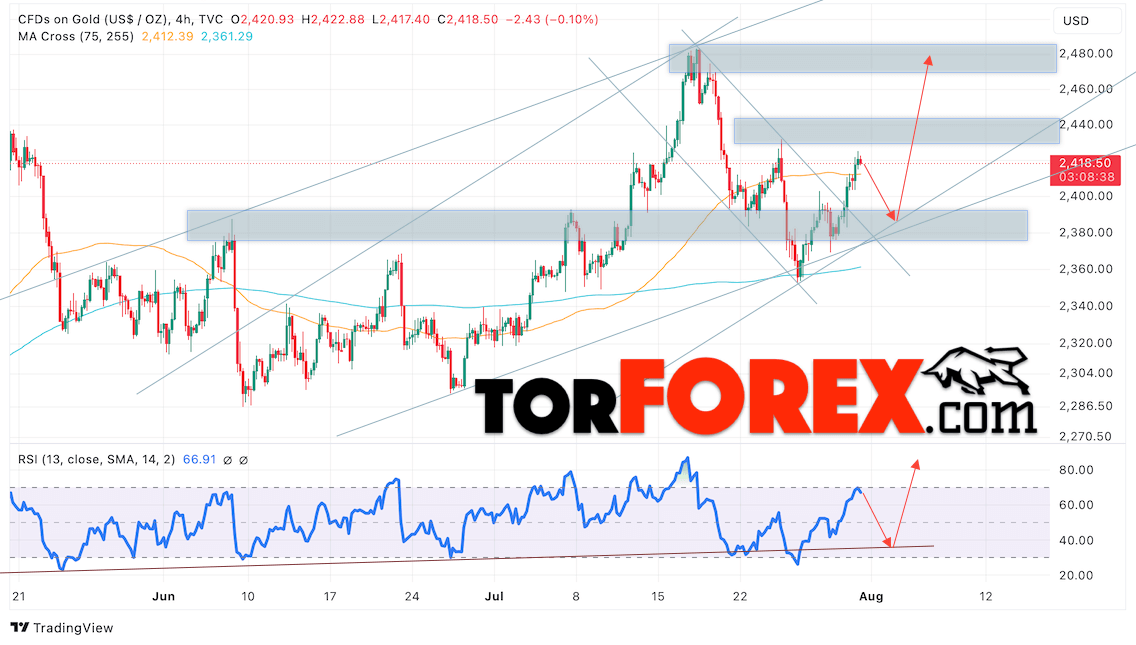Click the RSI value 66.91
The width and height of the screenshot is (1136, 645).
coord(199,459)
